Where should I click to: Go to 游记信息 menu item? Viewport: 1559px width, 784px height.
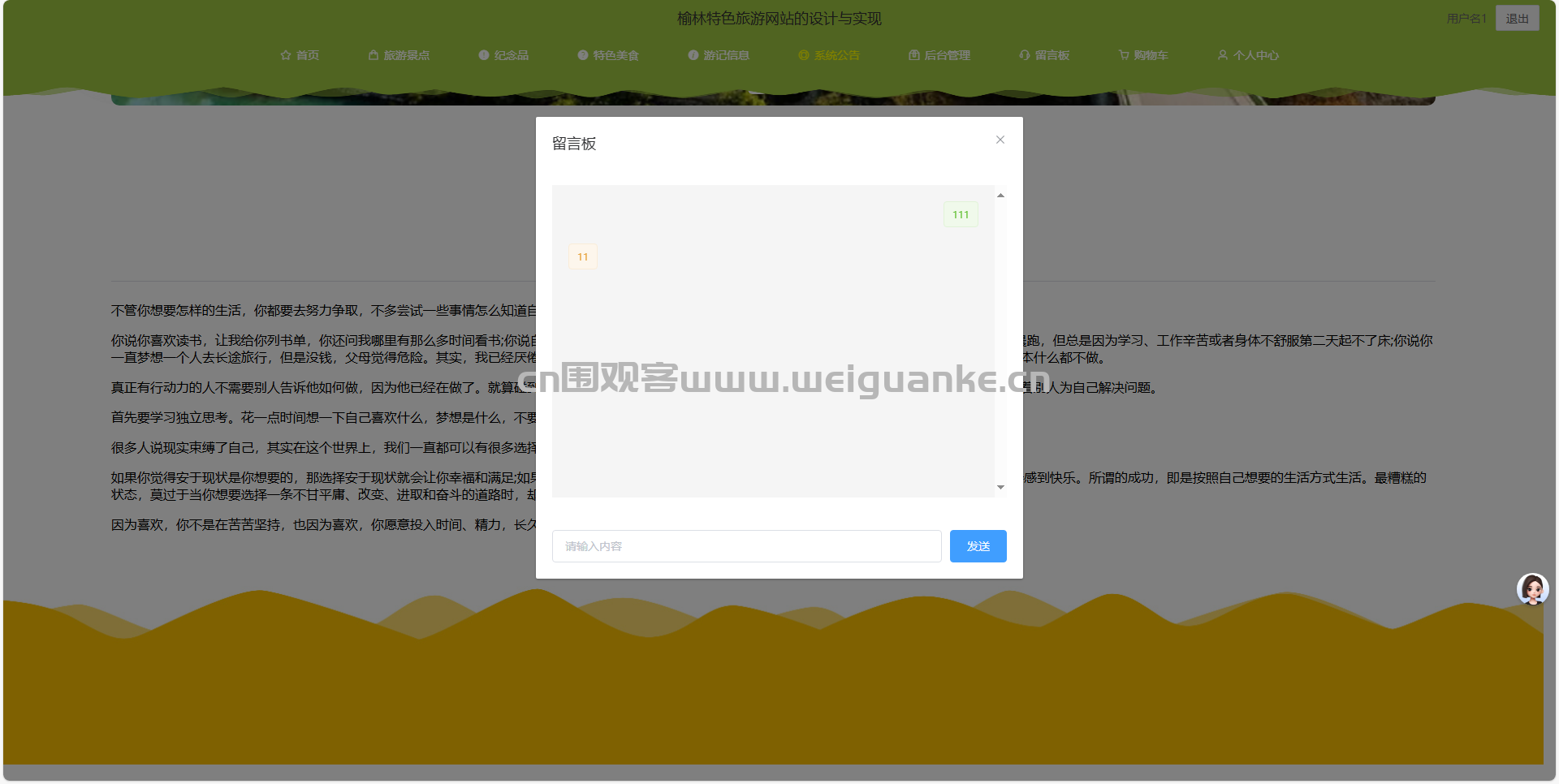tap(719, 55)
